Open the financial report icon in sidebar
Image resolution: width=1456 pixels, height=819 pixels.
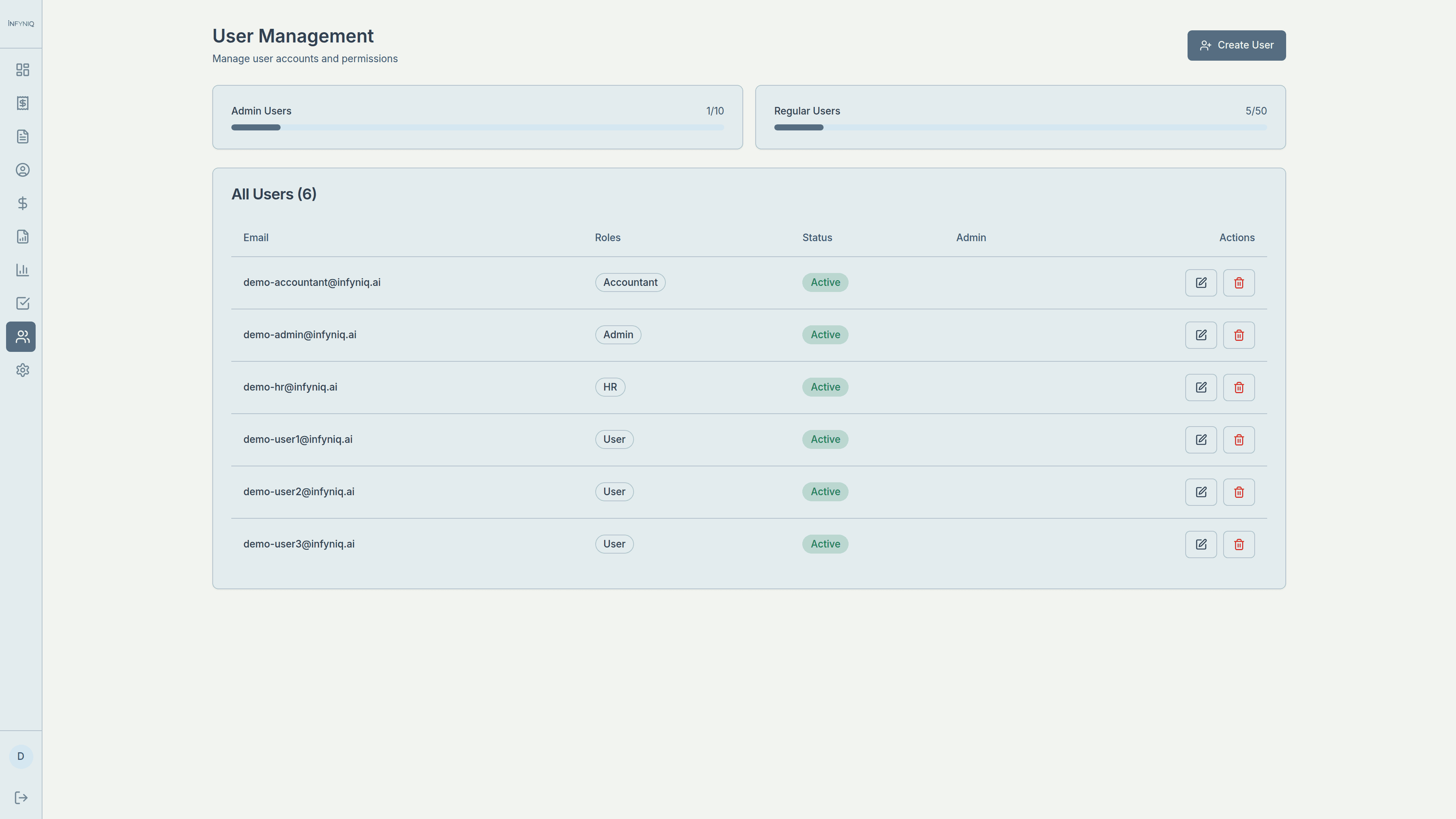[22, 236]
